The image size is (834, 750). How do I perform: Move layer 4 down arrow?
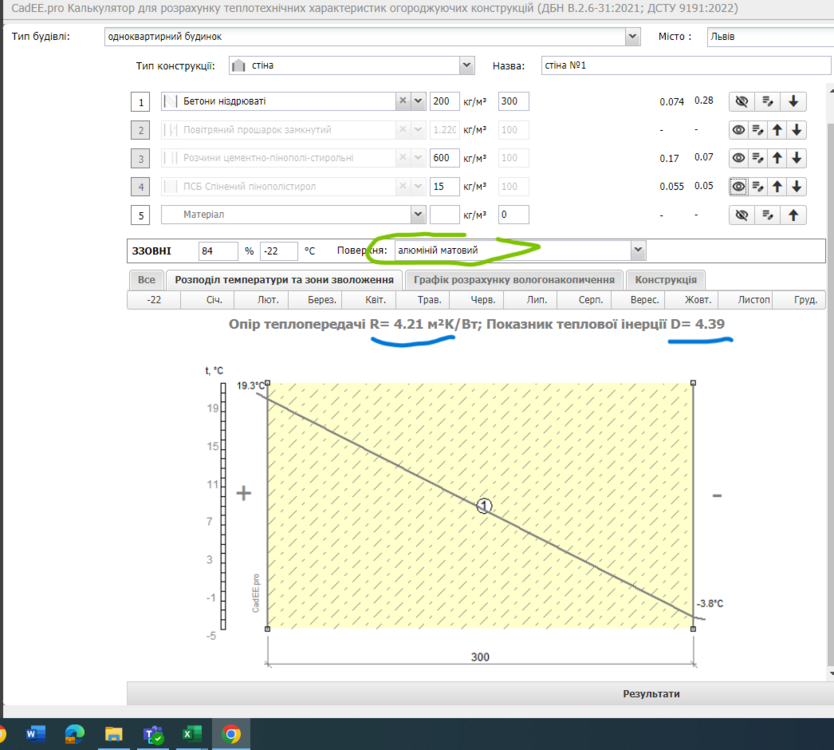click(796, 187)
